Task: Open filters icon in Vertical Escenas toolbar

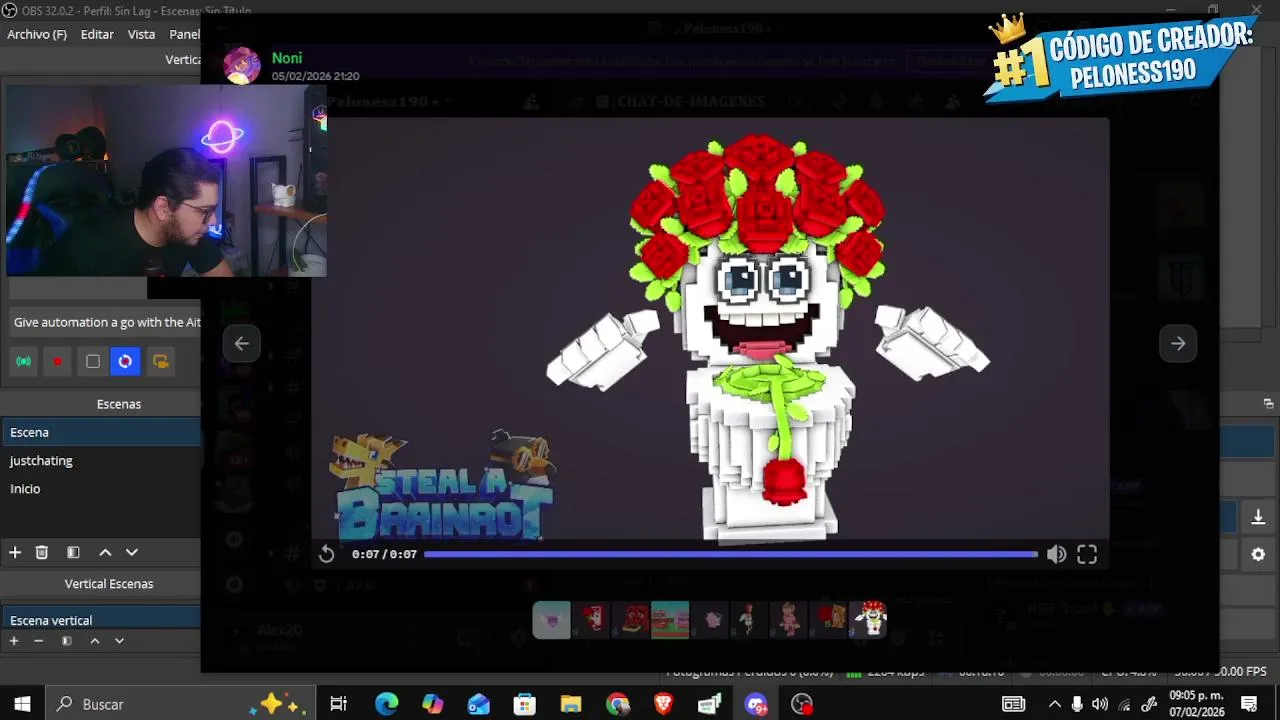Action: [67, 641]
